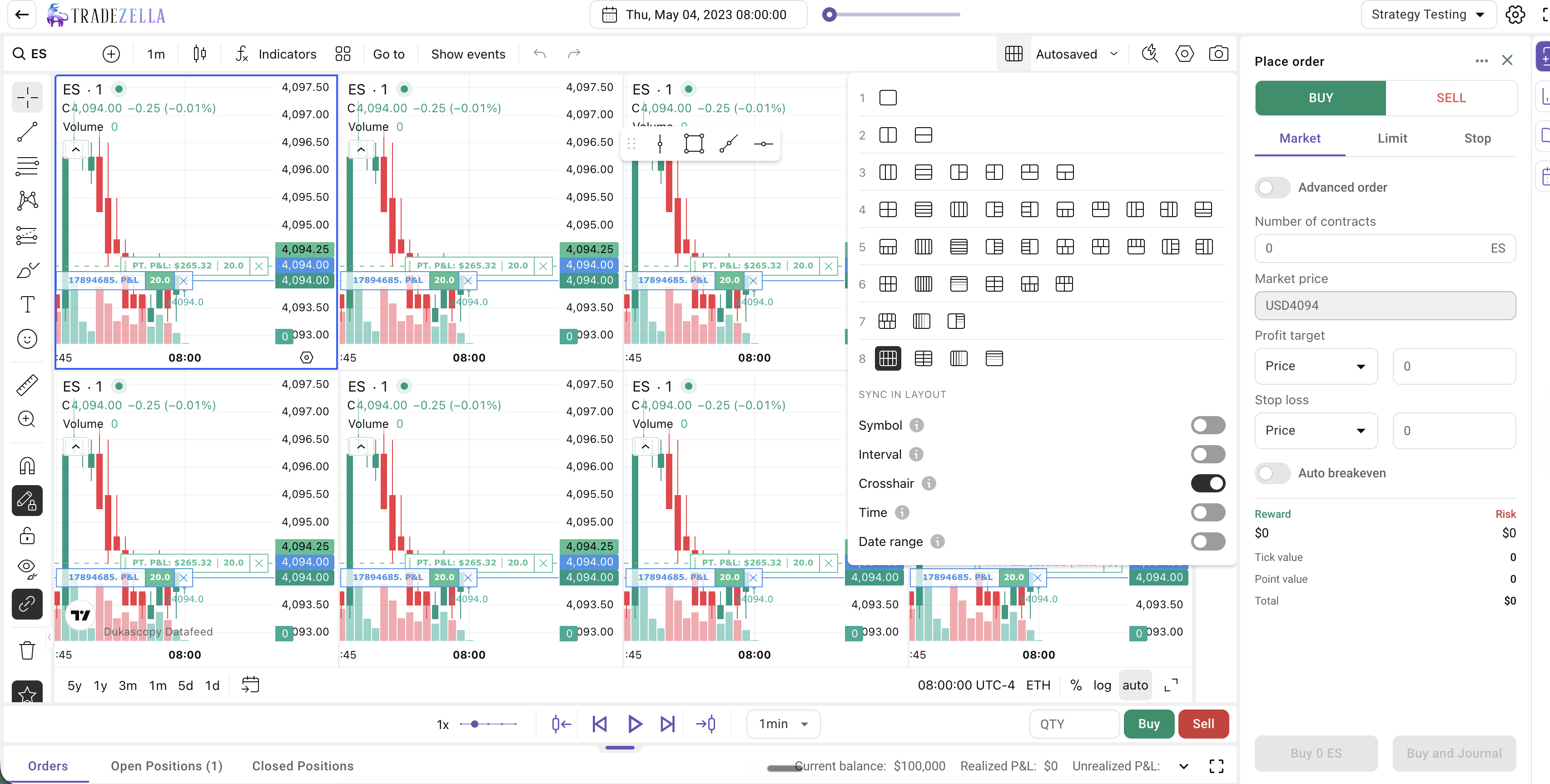Hide all drawings with eye icon

[27, 569]
